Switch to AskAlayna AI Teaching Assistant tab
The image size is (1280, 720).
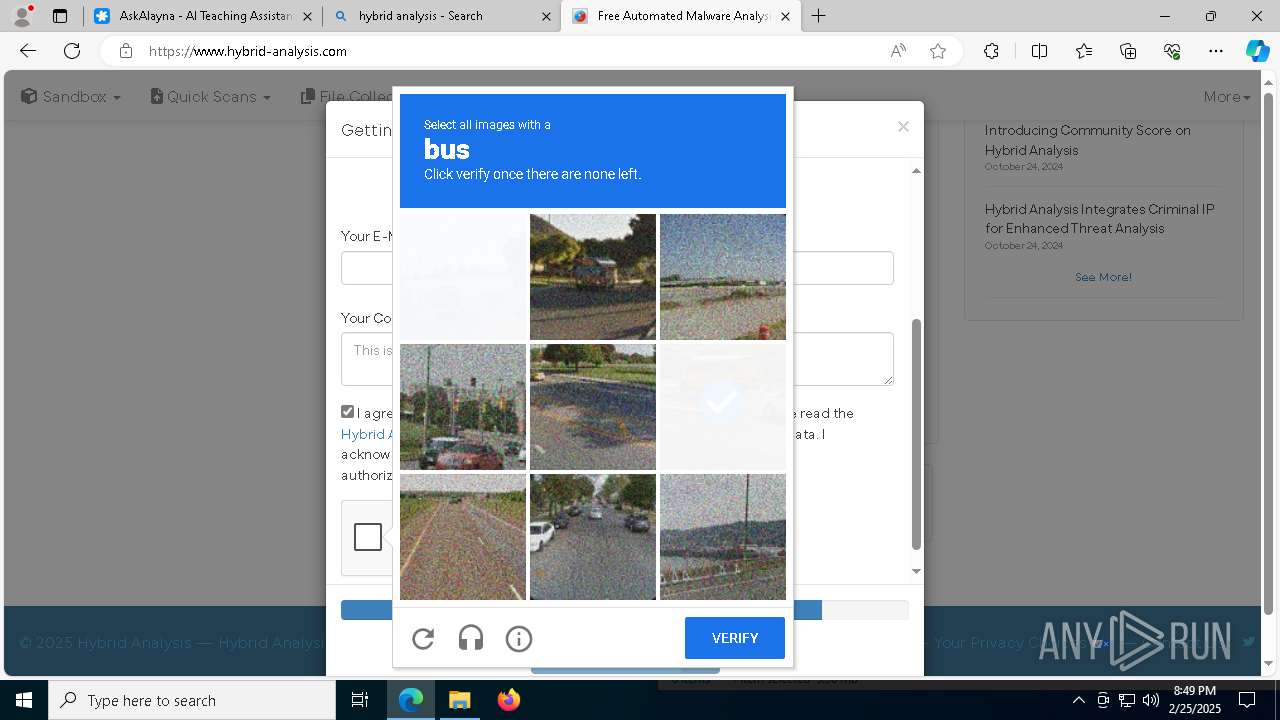tap(203, 16)
